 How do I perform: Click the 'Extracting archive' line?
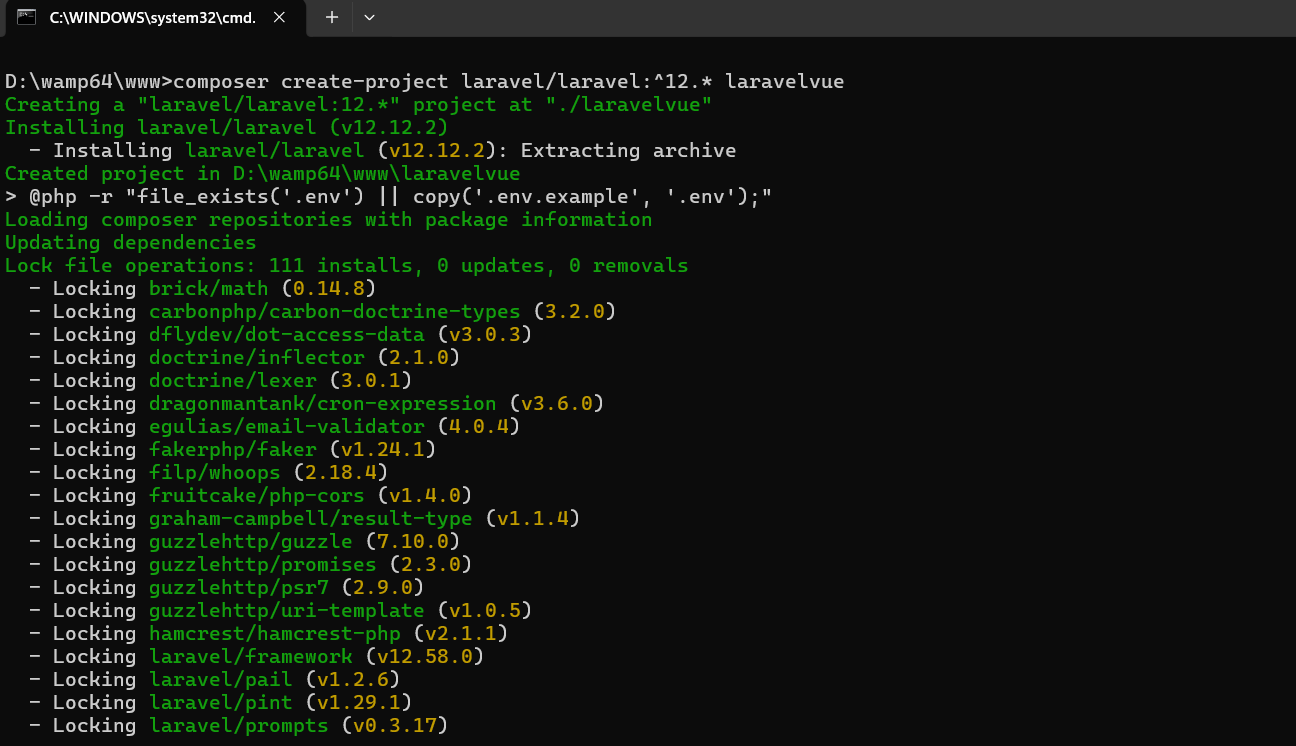383,151
